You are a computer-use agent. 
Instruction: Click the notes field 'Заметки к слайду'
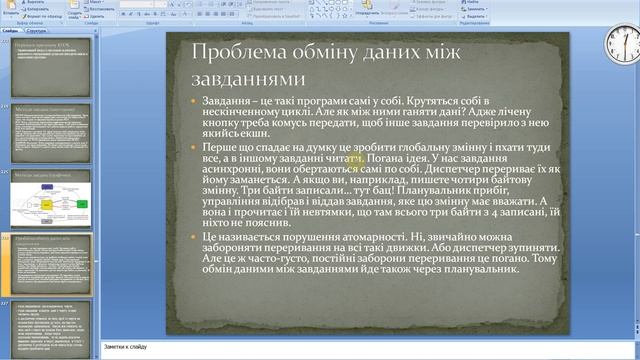[x=367, y=350]
